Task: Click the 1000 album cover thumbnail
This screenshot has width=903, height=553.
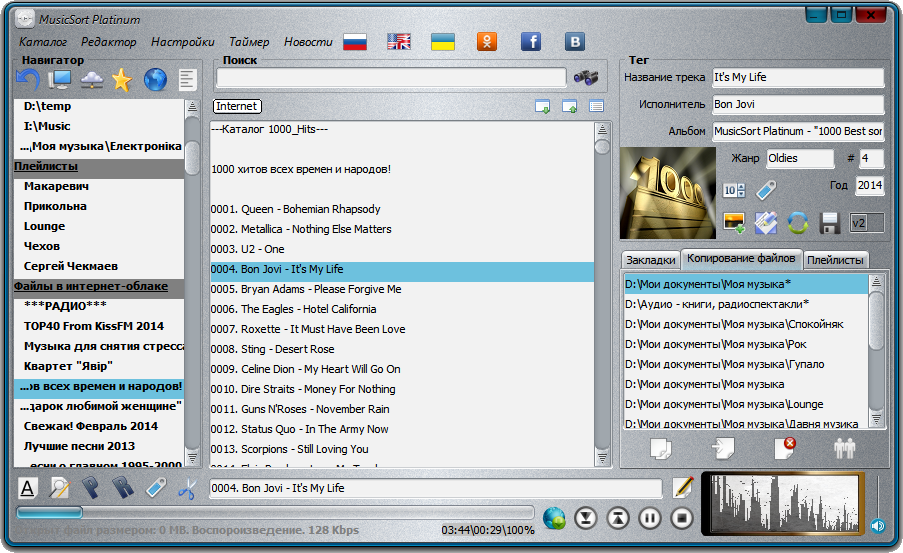Action: click(667, 193)
